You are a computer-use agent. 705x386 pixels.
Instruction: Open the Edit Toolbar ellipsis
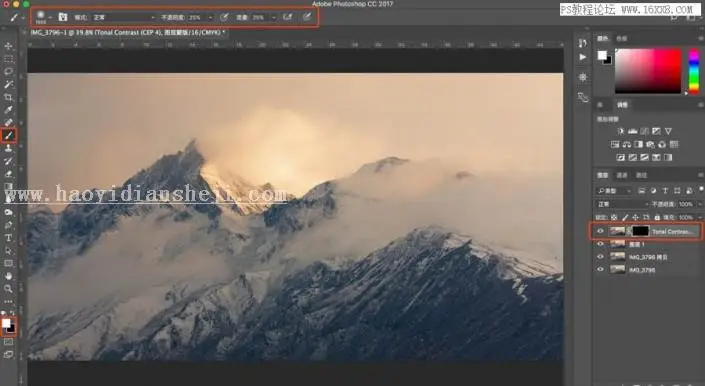[x=9, y=302]
